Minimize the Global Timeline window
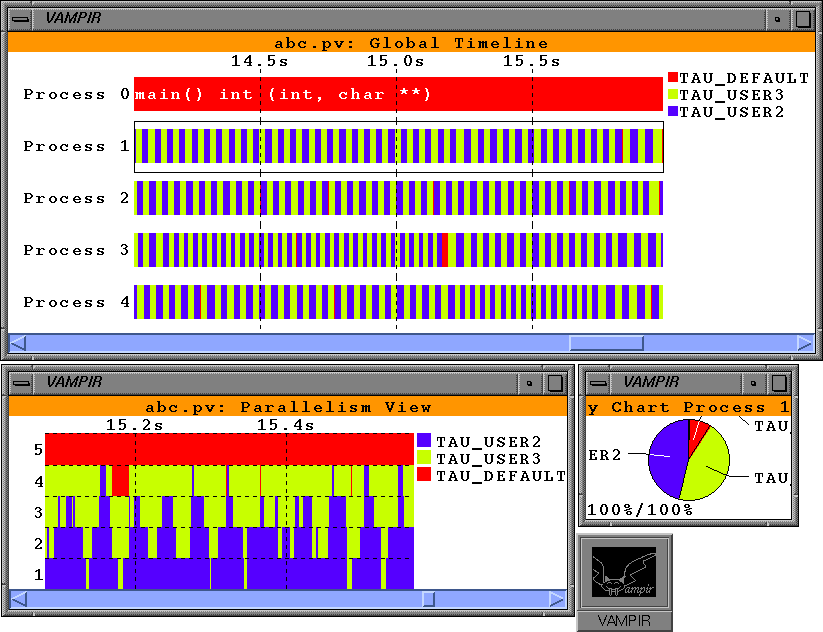823x632 pixels. pyautogui.click(x=777, y=19)
